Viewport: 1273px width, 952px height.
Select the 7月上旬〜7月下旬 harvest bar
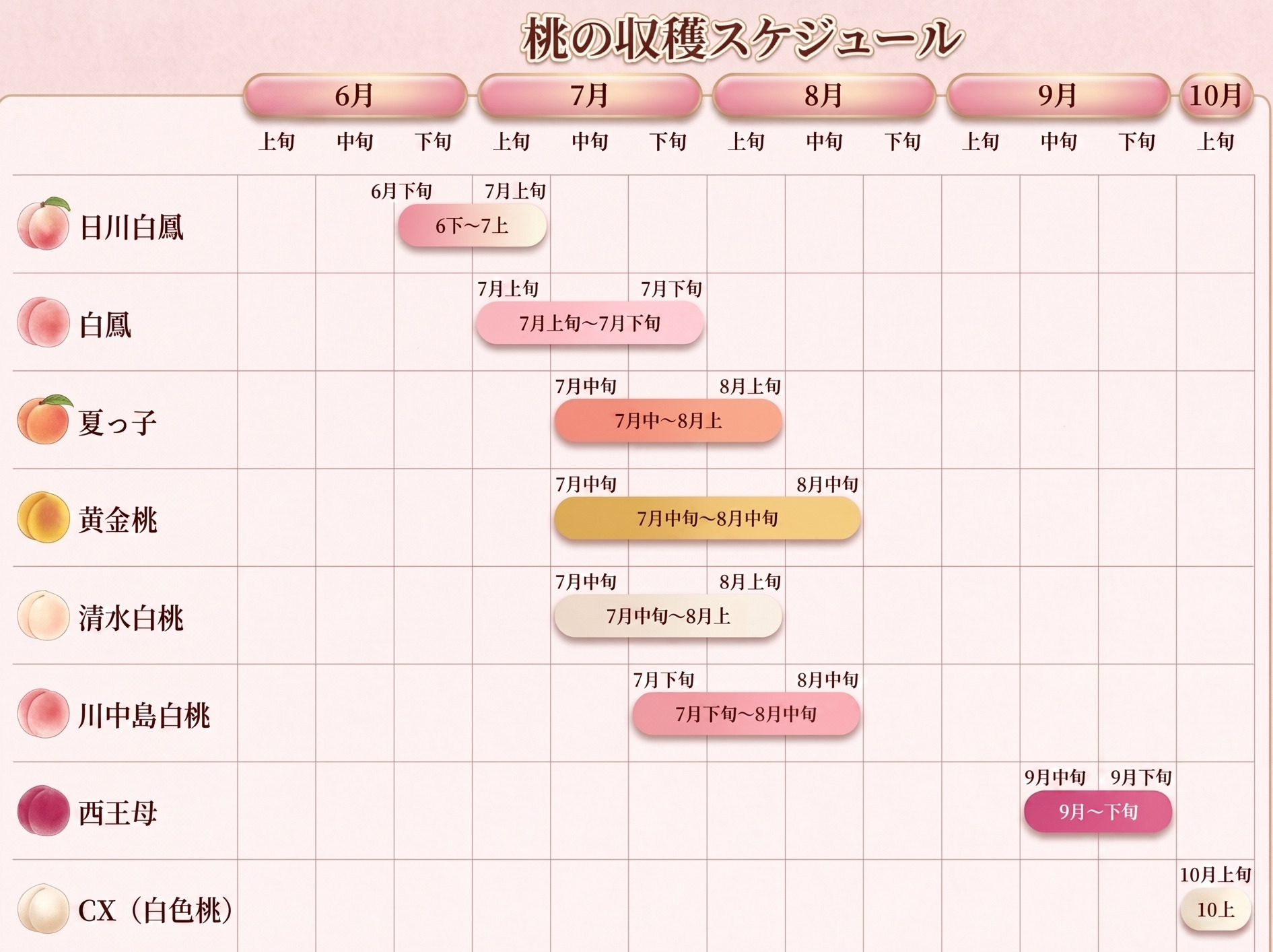click(x=590, y=323)
